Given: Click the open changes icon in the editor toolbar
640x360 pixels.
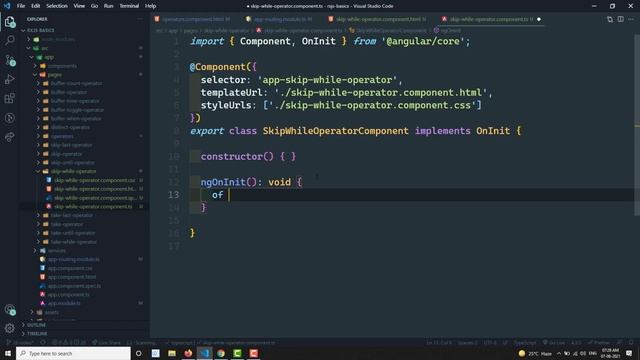Looking at the screenshot, I should (x=610, y=19).
